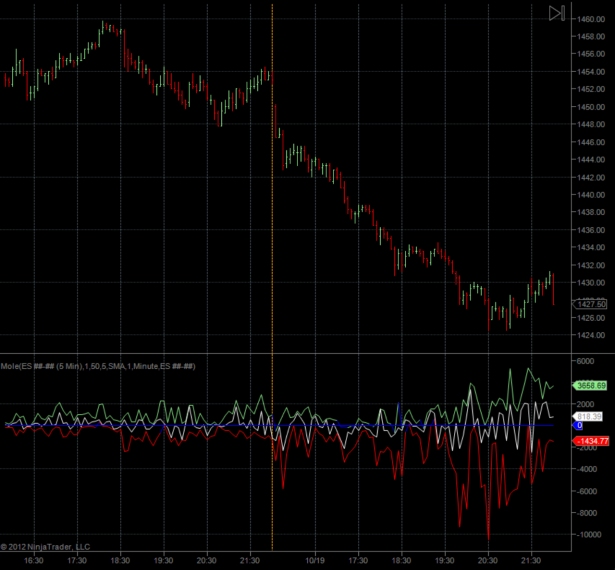Click the last candlestick on the price chart

(553, 290)
